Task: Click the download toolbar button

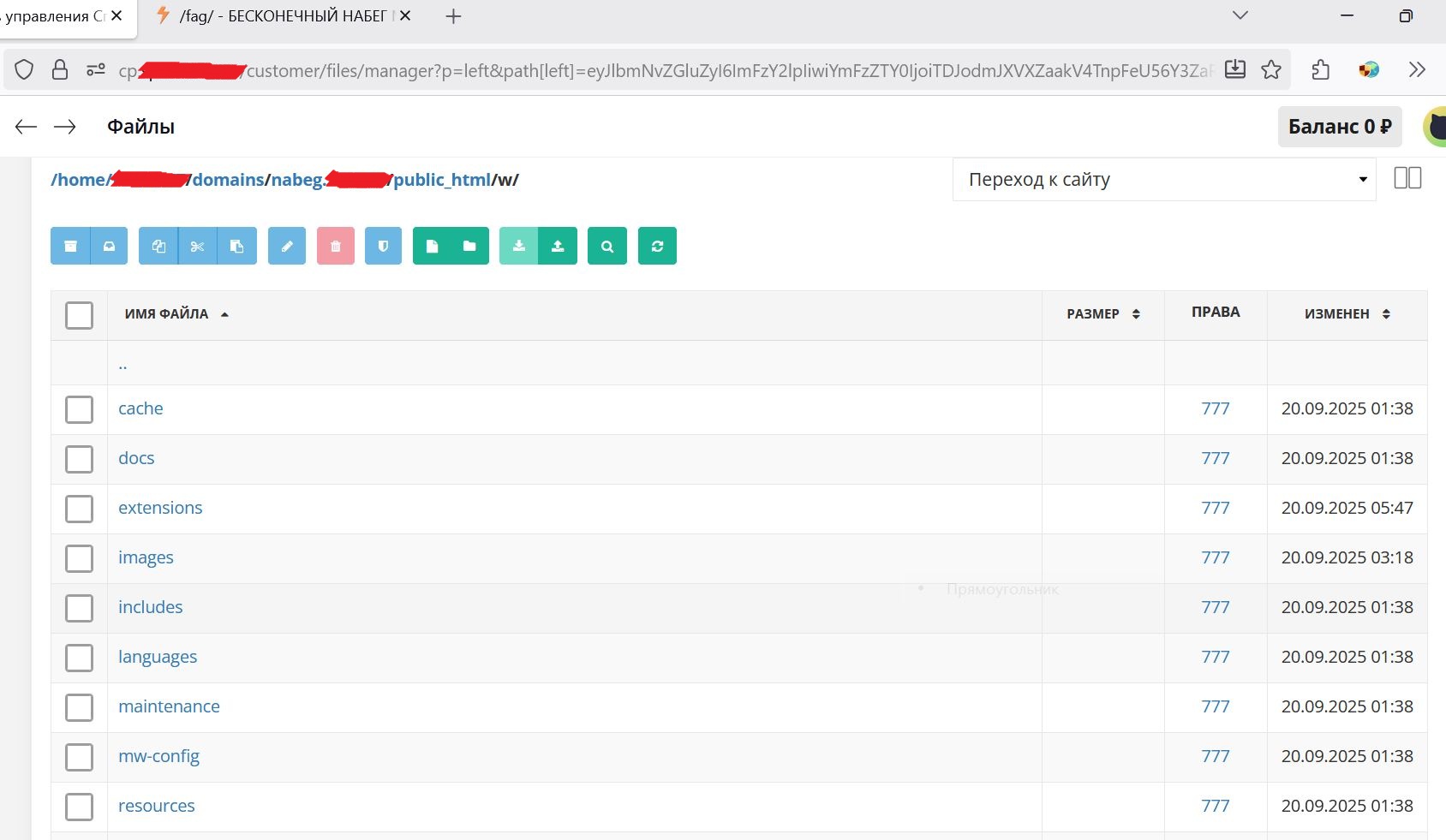Action: click(518, 246)
